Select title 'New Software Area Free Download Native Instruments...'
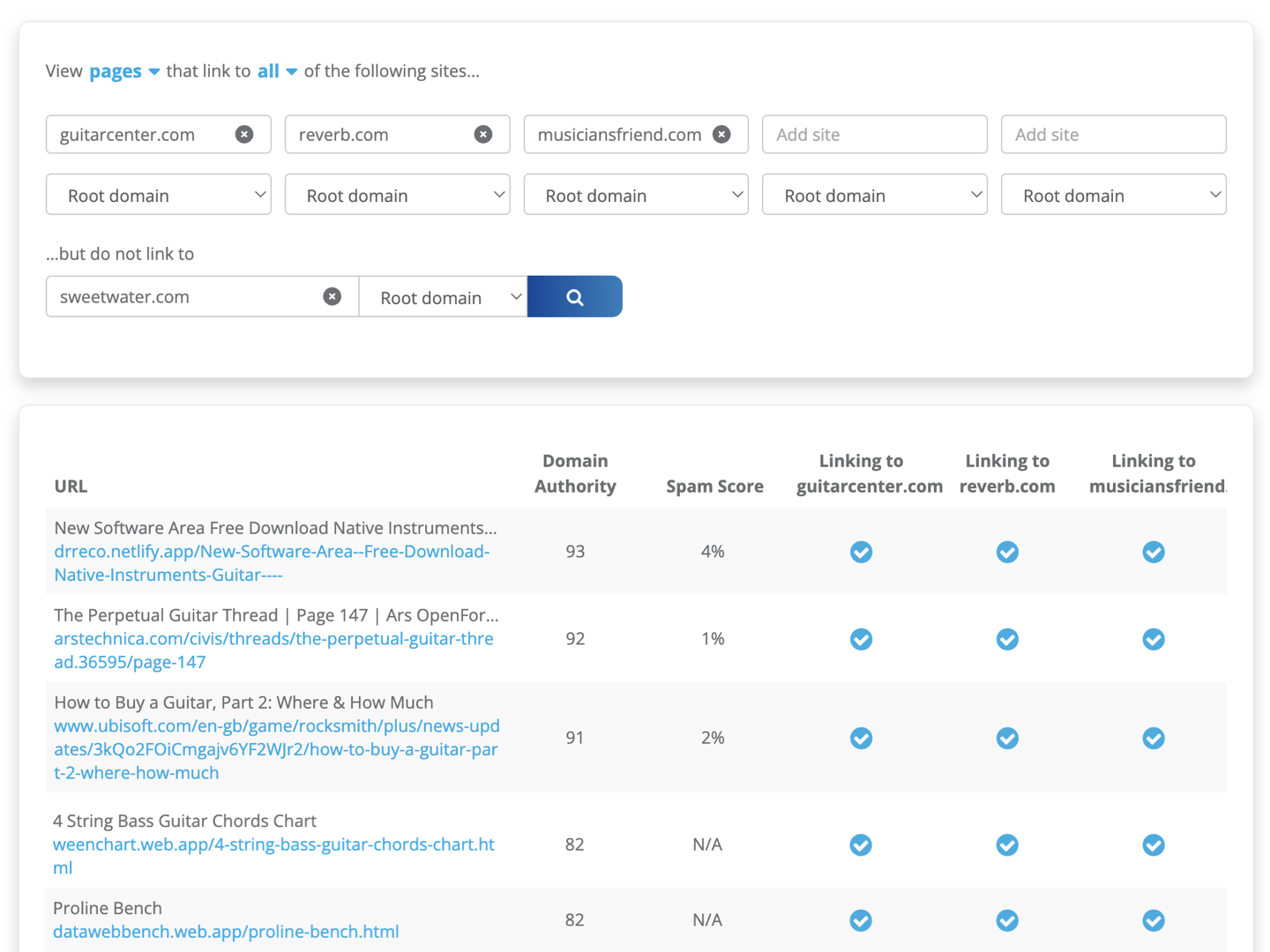 pyautogui.click(x=276, y=528)
